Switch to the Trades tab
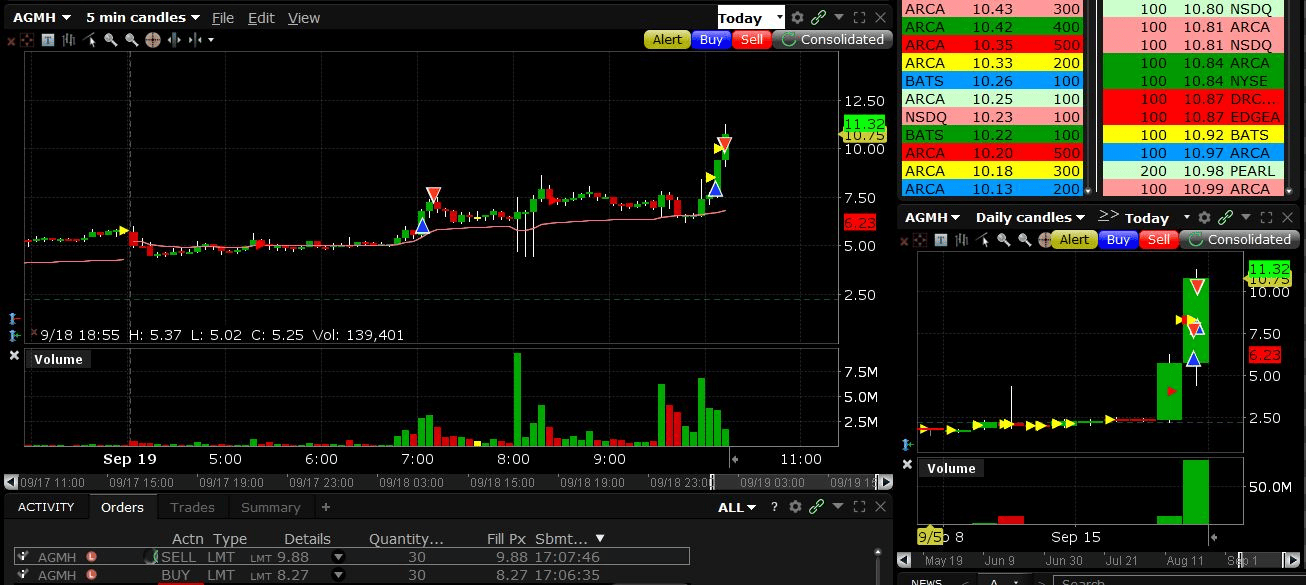This screenshot has height=585, width=1306. pos(192,507)
